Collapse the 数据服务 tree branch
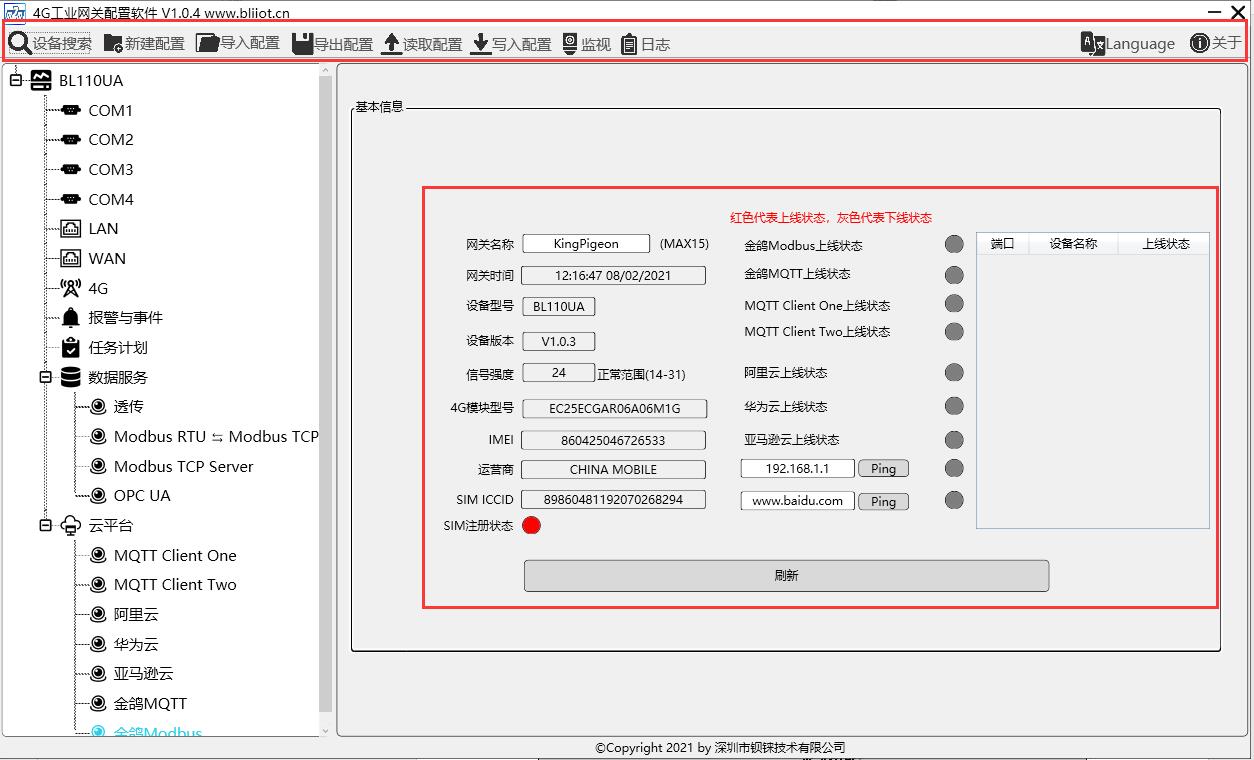This screenshot has width=1254, height=760. [45, 377]
